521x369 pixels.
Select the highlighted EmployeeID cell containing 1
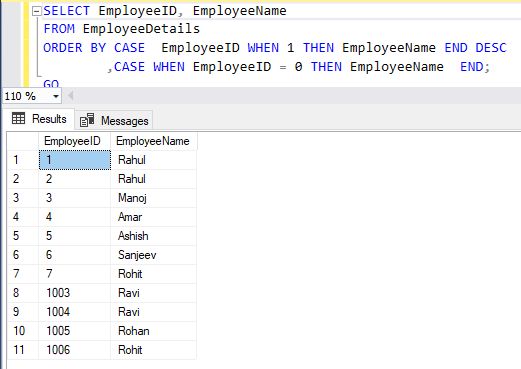pos(75,160)
